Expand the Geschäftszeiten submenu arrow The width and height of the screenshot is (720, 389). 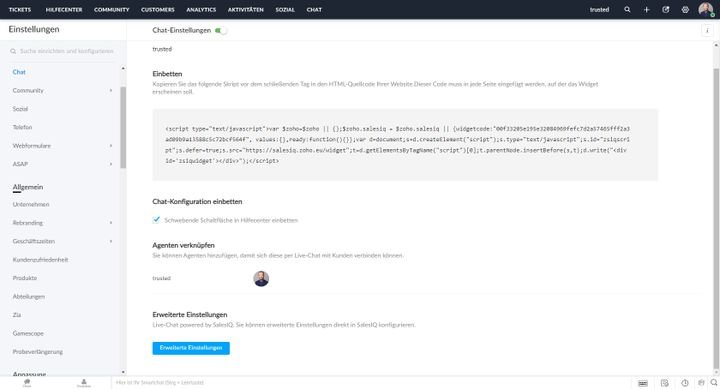(111, 241)
